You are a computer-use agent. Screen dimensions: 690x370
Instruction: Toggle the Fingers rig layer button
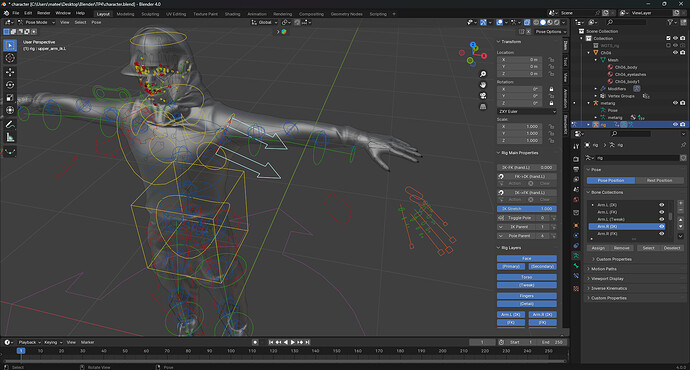tap(527, 296)
